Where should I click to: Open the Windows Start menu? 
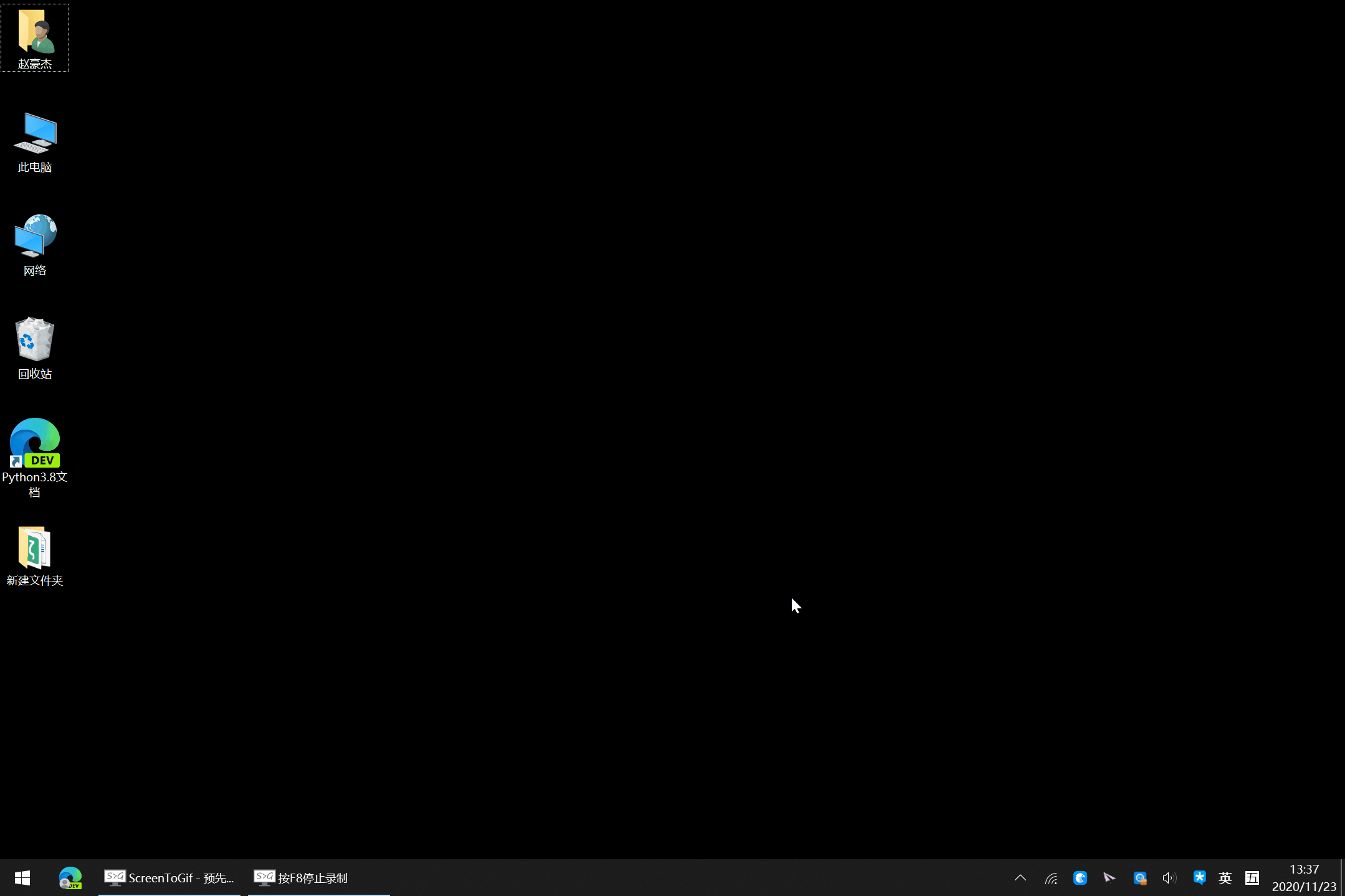[x=22, y=878]
